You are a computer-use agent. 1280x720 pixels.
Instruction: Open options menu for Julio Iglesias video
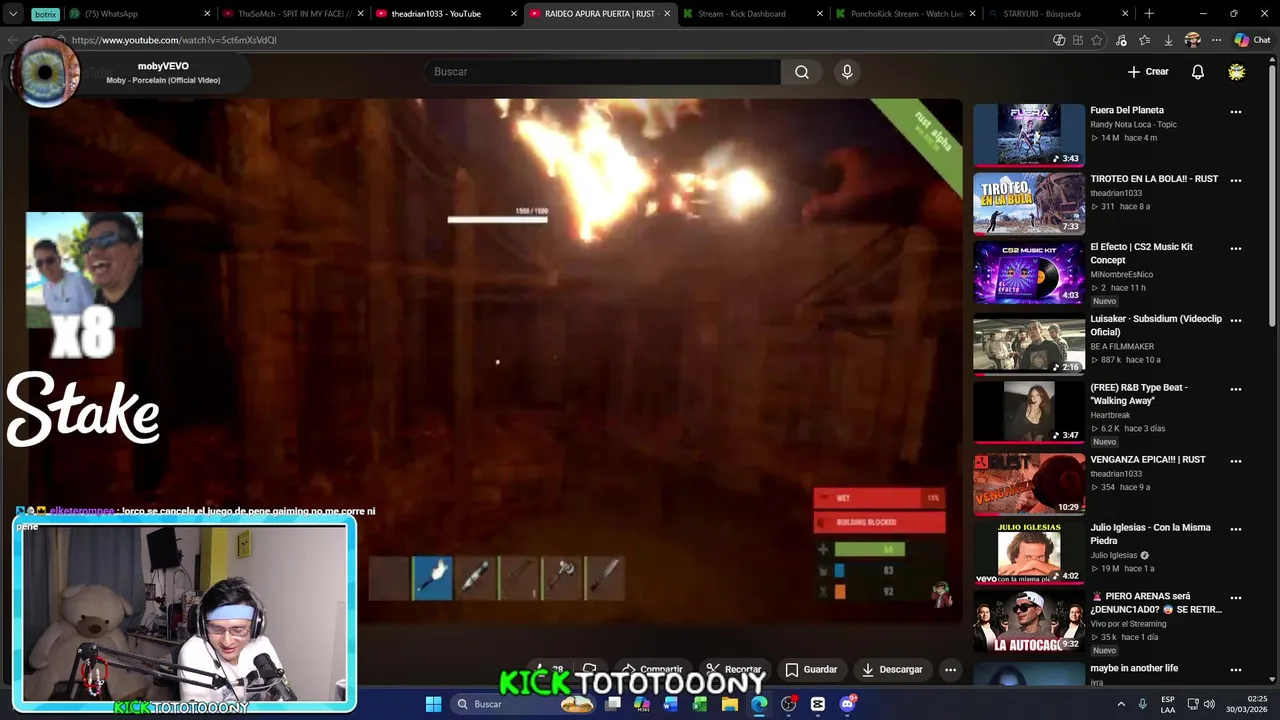click(1236, 530)
